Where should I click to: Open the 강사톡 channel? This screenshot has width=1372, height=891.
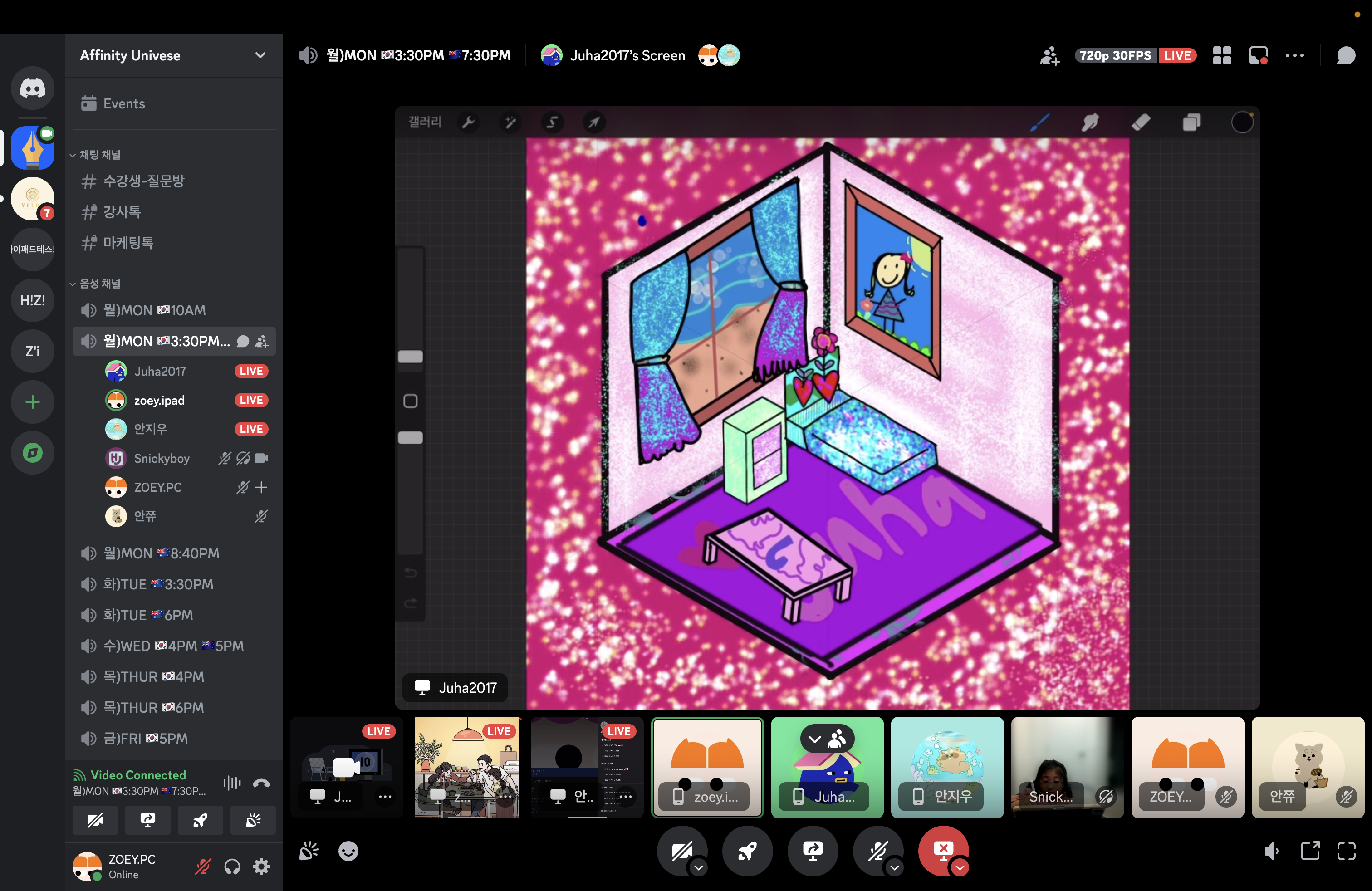[x=174, y=212]
